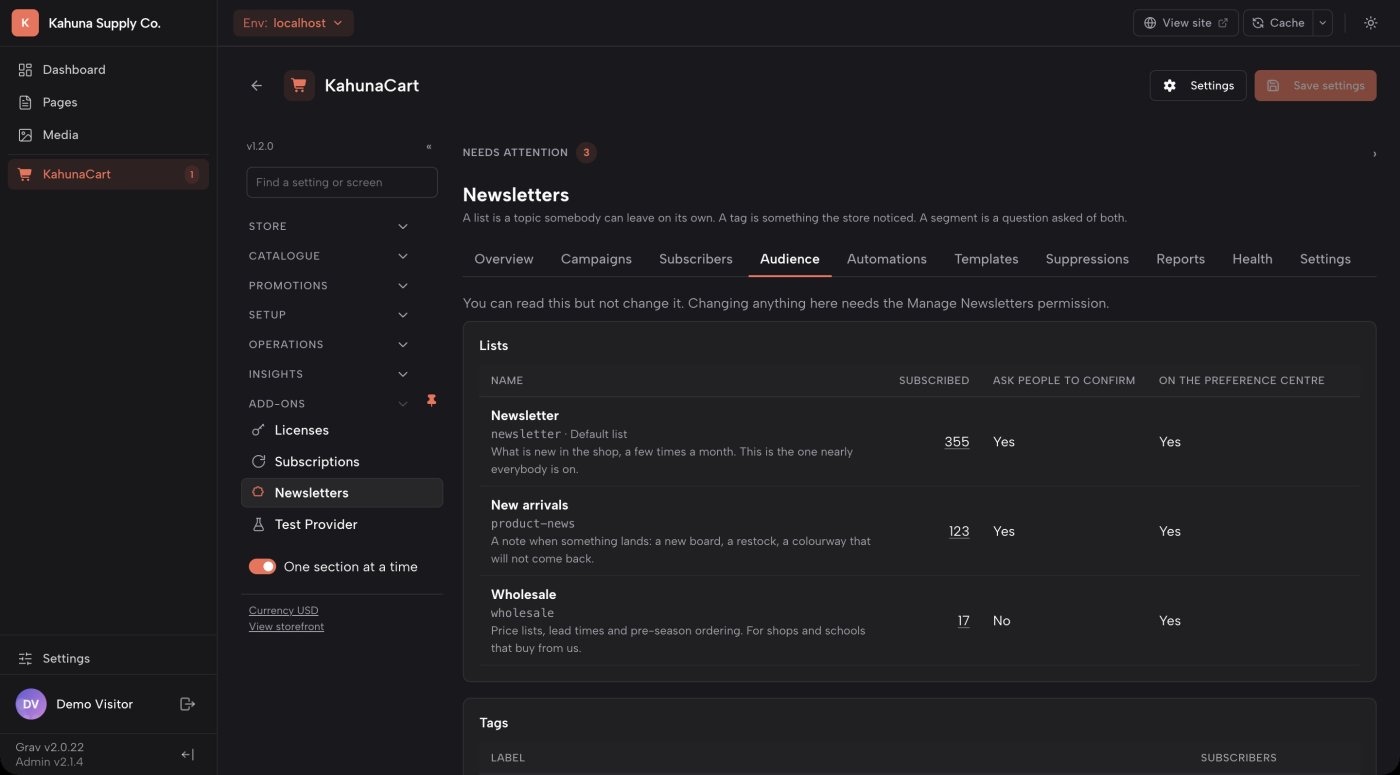
Task: Open Licenses with the key icon
Action: tap(258, 430)
